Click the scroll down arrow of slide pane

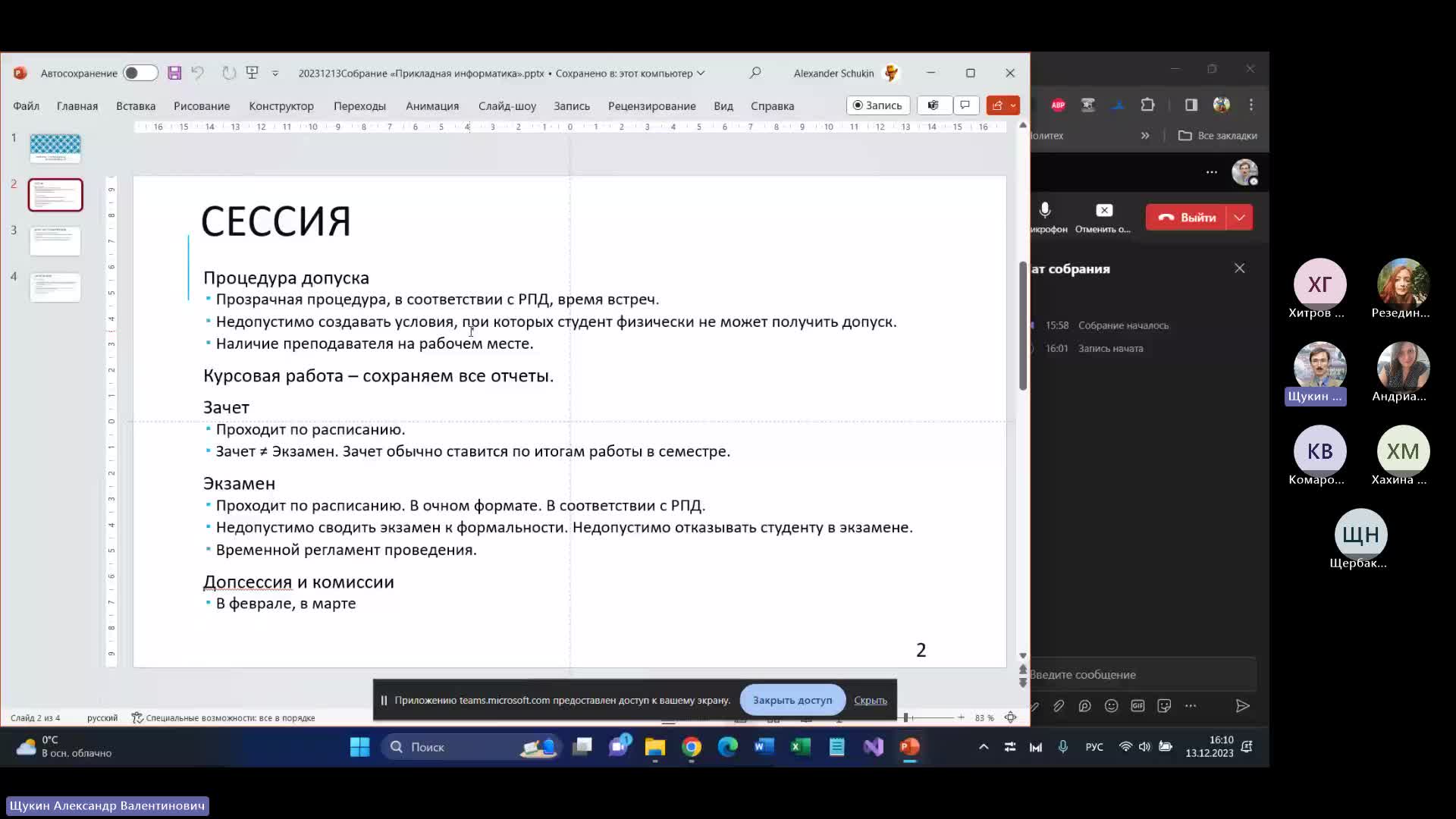1023,656
